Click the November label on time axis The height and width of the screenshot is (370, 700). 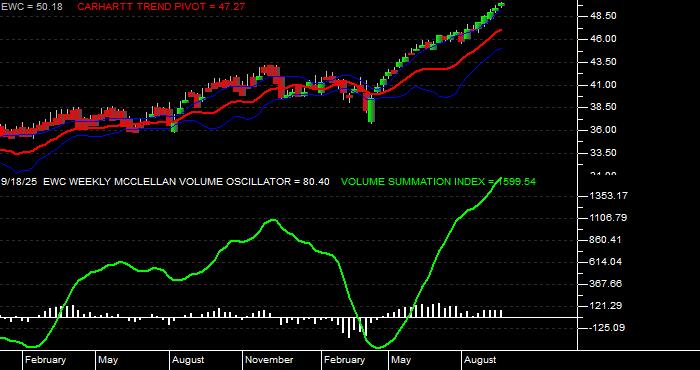pos(270,360)
